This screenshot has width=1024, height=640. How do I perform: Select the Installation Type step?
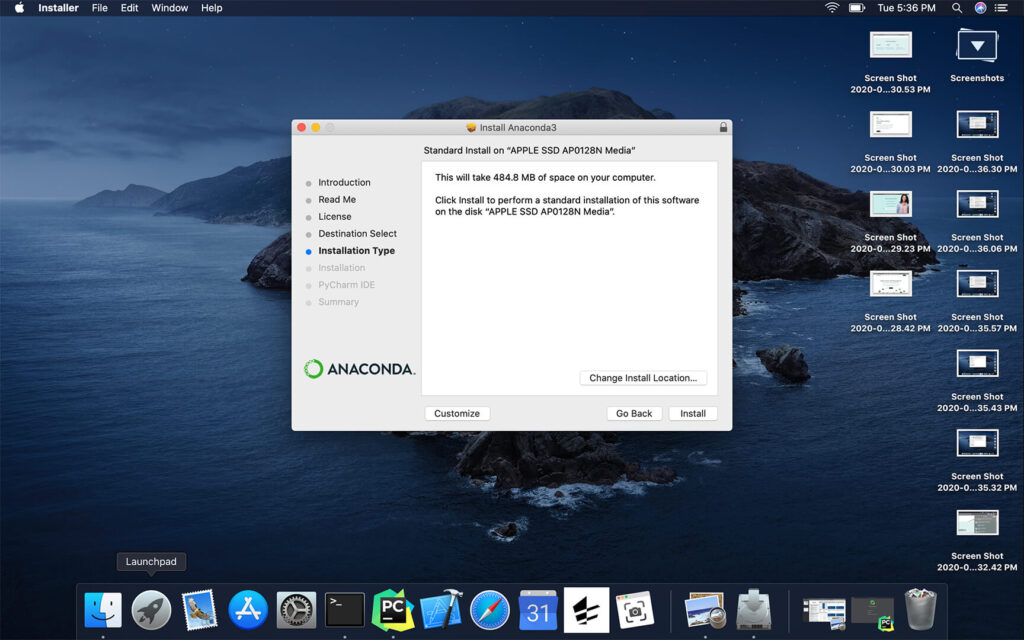point(357,251)
